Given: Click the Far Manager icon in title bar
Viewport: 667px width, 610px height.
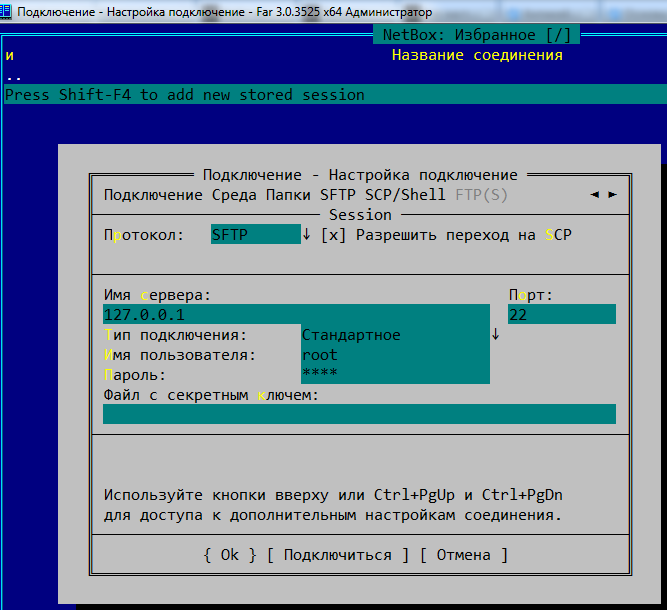Looking at the screenshot, I should tap(8, 13).
